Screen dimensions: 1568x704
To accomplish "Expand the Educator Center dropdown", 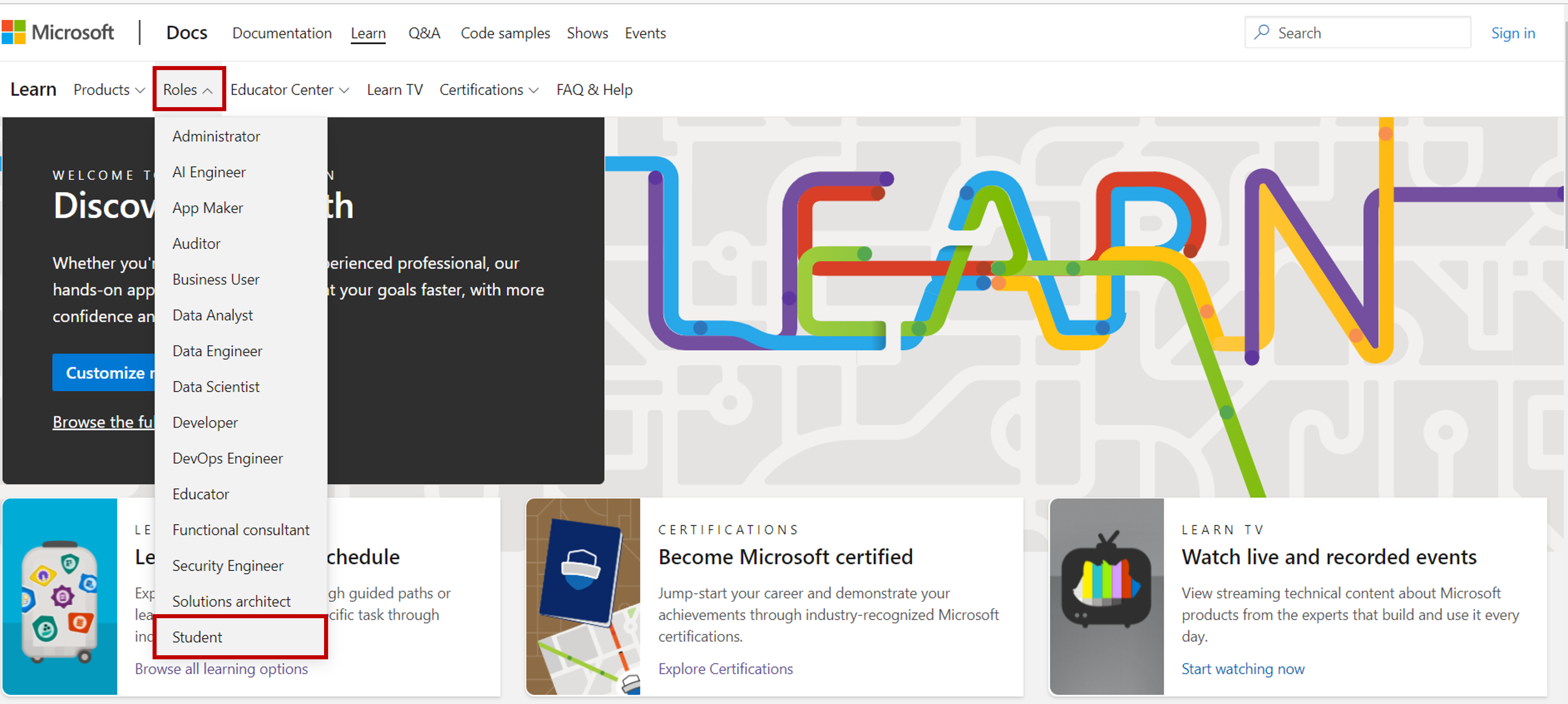I will [x=290, y=89].
